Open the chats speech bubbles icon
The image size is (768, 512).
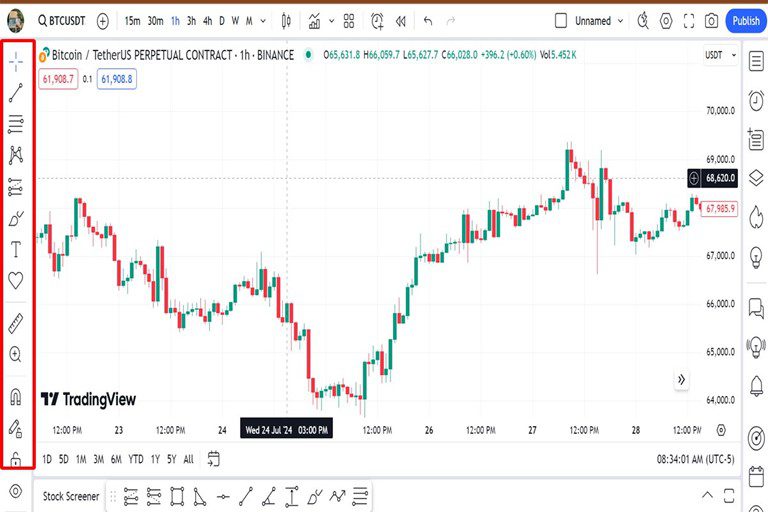756,309
